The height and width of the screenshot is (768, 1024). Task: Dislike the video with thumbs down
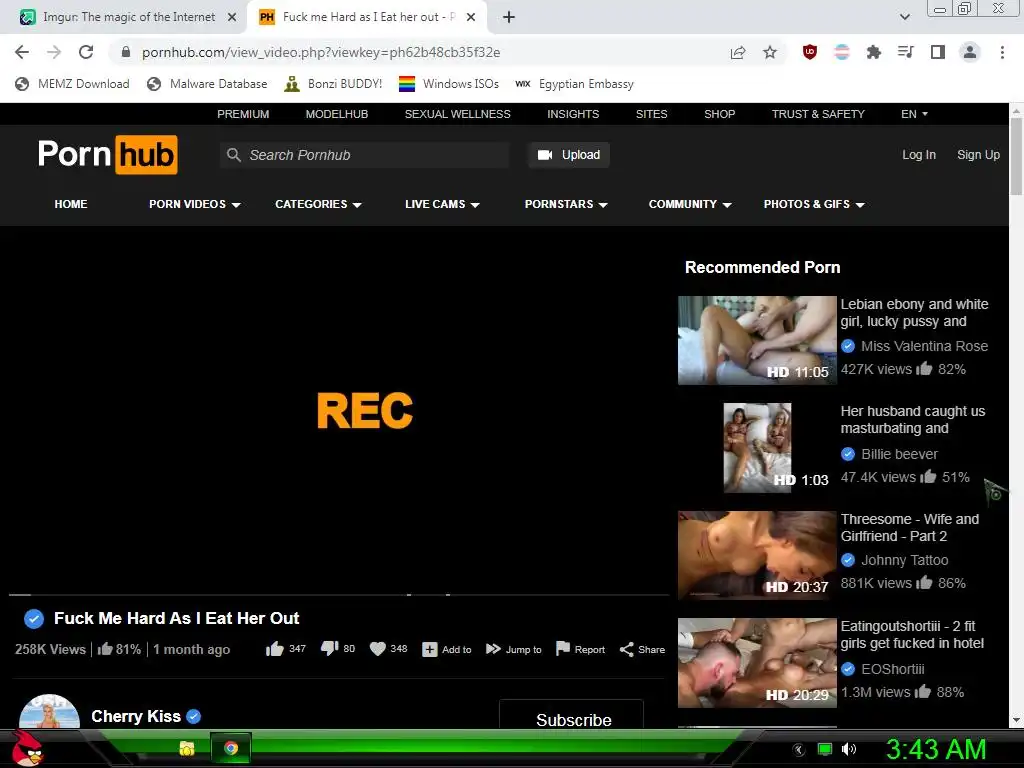pyautogui.click(x=329, y=648)
